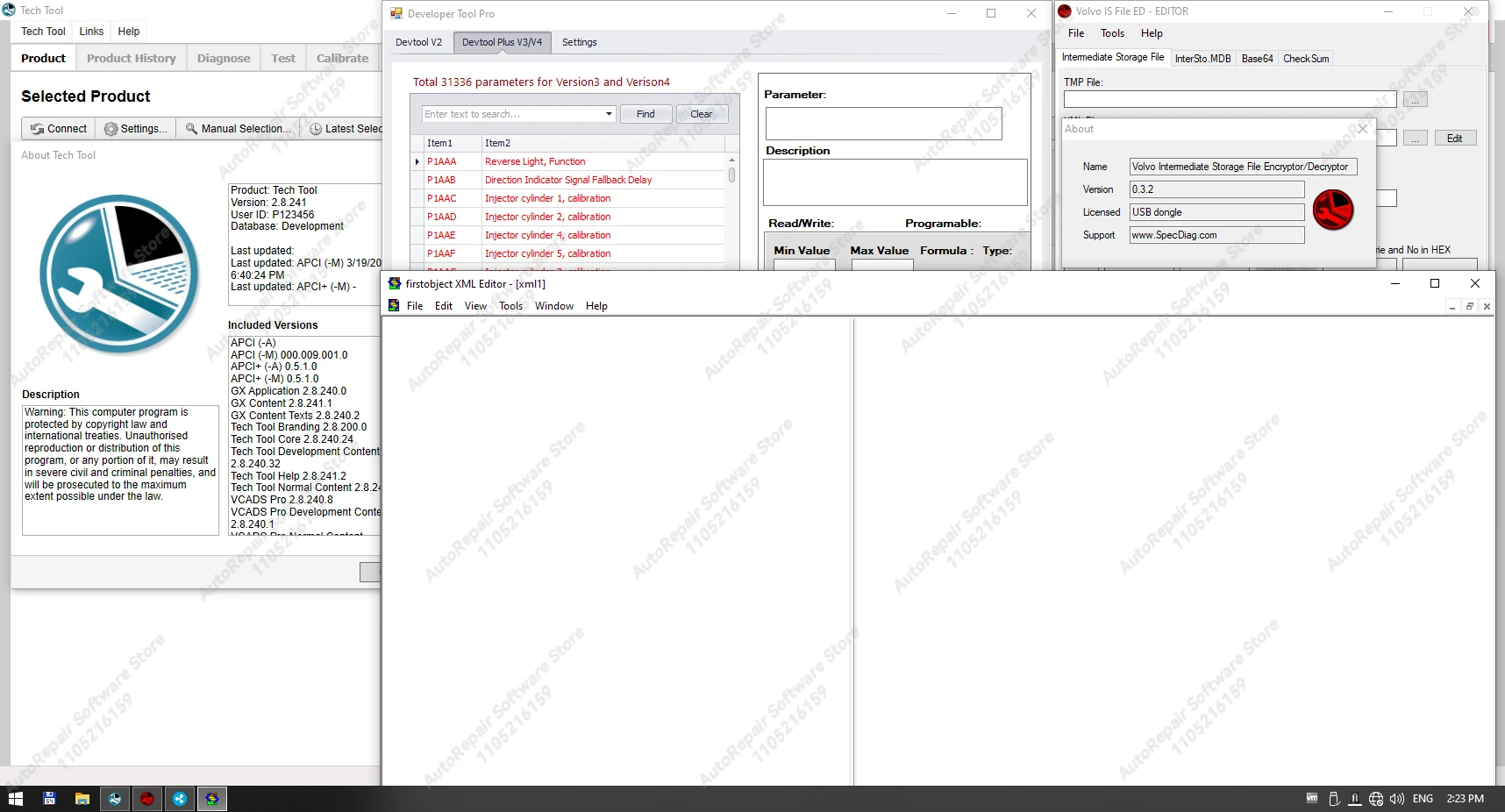Click the Settings... button in Tech Tool
This screenshot has width=1505, height=812.
(135, 129)
